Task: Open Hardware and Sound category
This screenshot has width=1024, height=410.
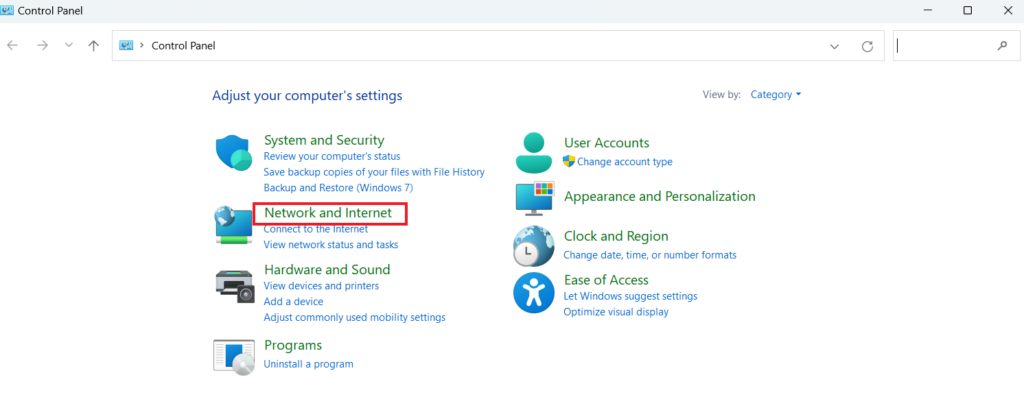Action: (327, 269)
